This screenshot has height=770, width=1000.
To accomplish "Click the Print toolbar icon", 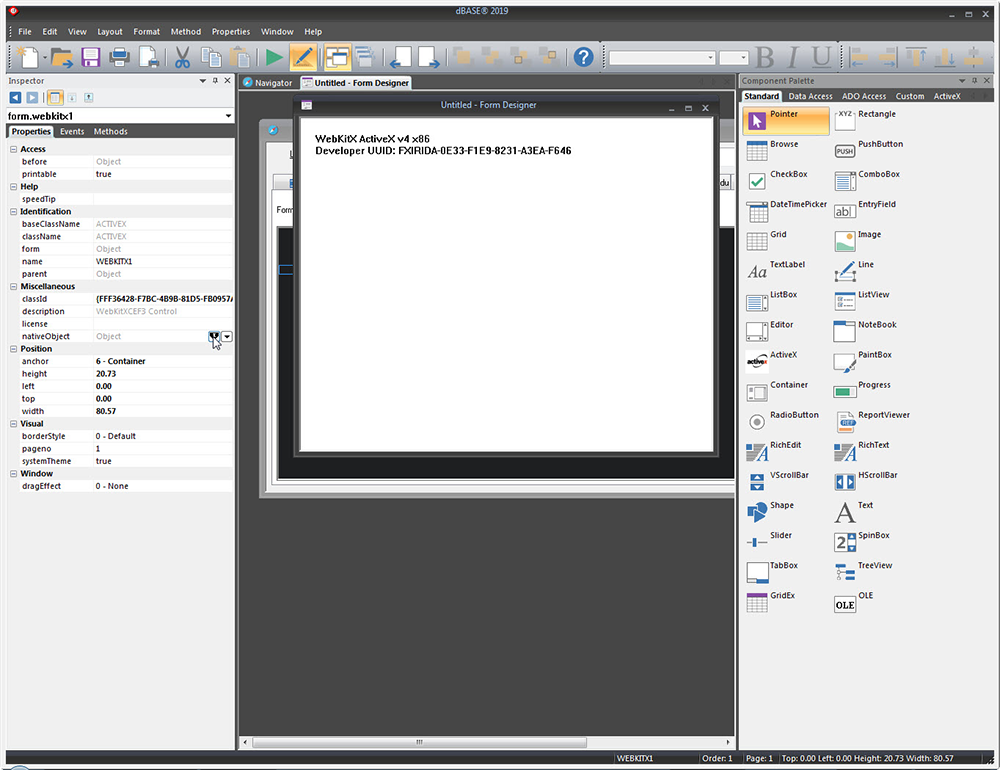I will (x=119, y=57).
